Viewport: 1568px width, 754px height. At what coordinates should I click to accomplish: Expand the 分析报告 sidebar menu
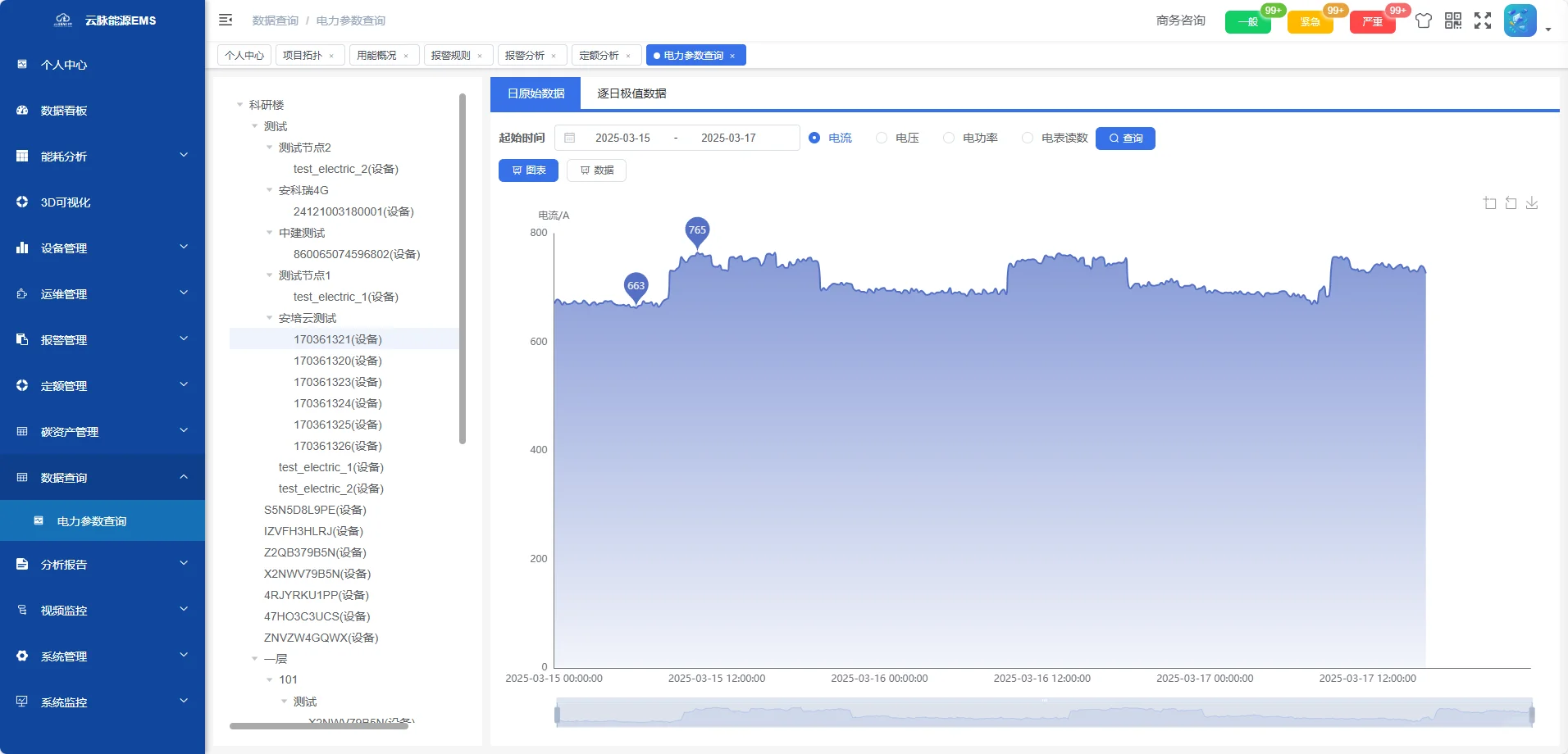pos(103,564)
